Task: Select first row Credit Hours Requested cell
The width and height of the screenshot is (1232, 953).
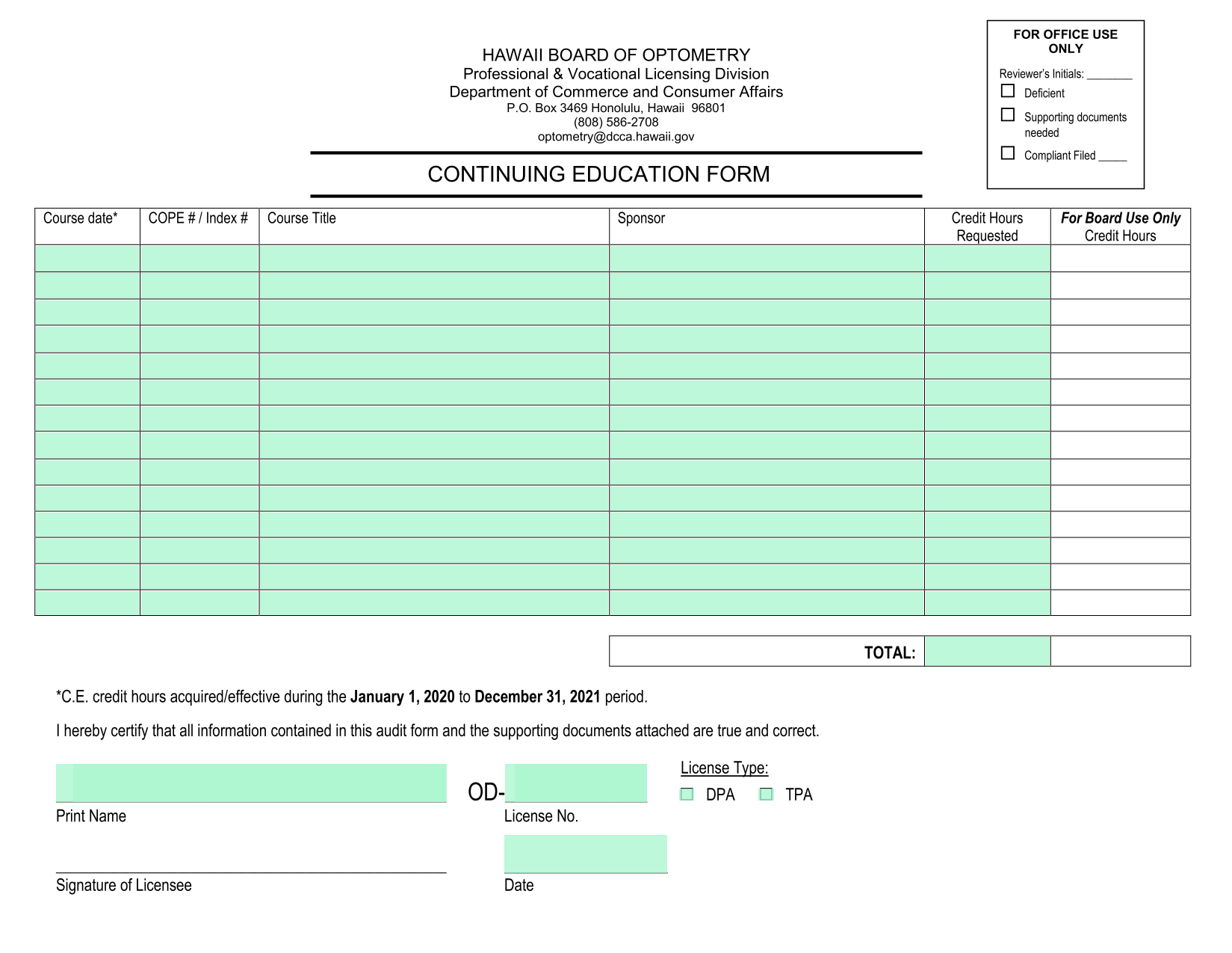Action: [987, 259]
